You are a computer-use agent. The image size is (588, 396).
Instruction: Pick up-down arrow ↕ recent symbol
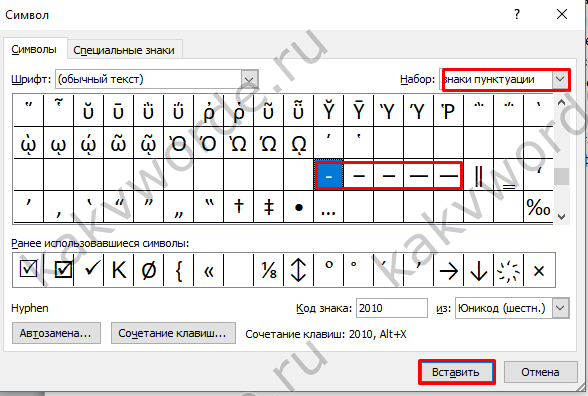coord(298,270)
